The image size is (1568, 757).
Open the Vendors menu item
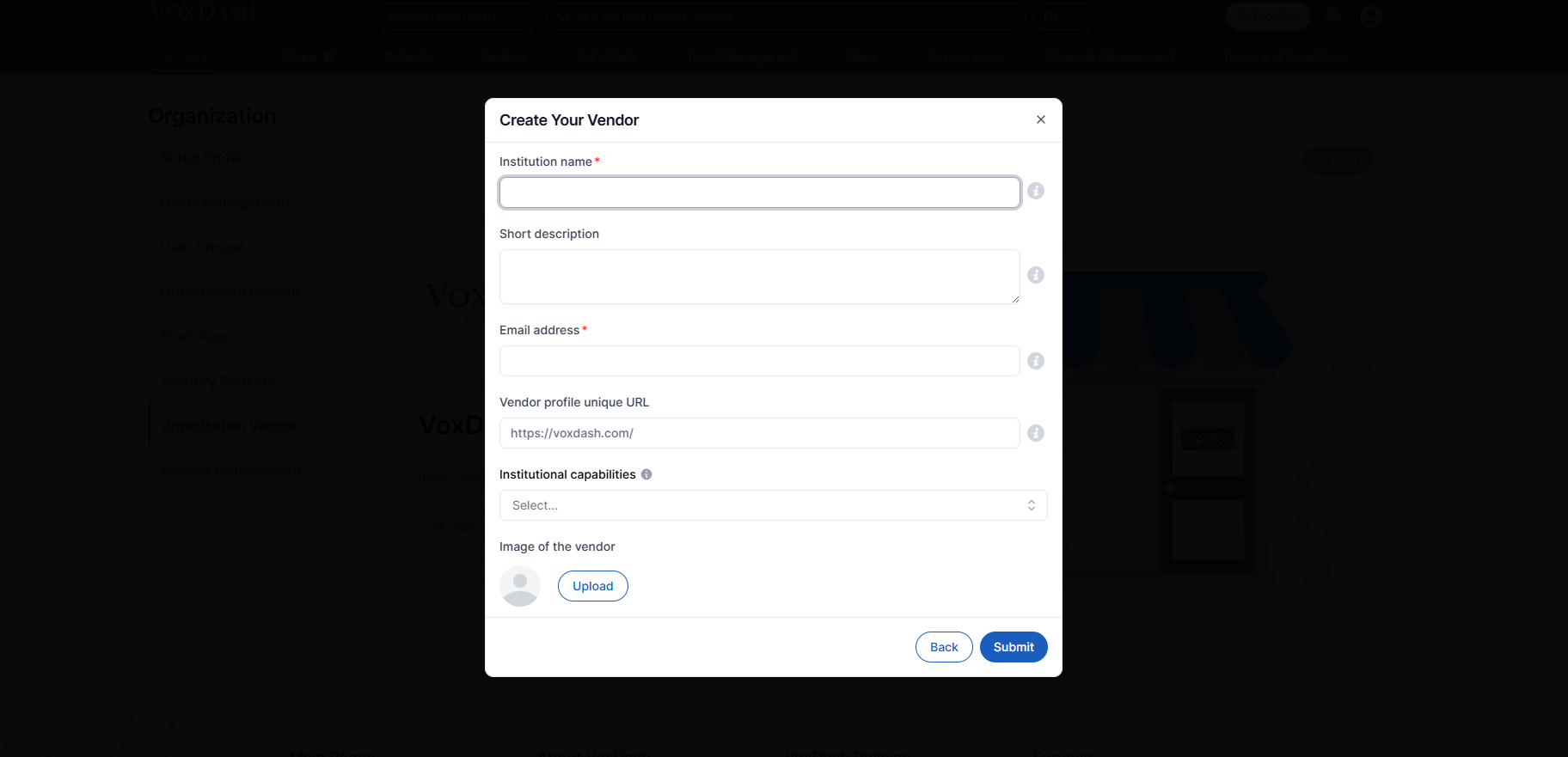[503, 57]
